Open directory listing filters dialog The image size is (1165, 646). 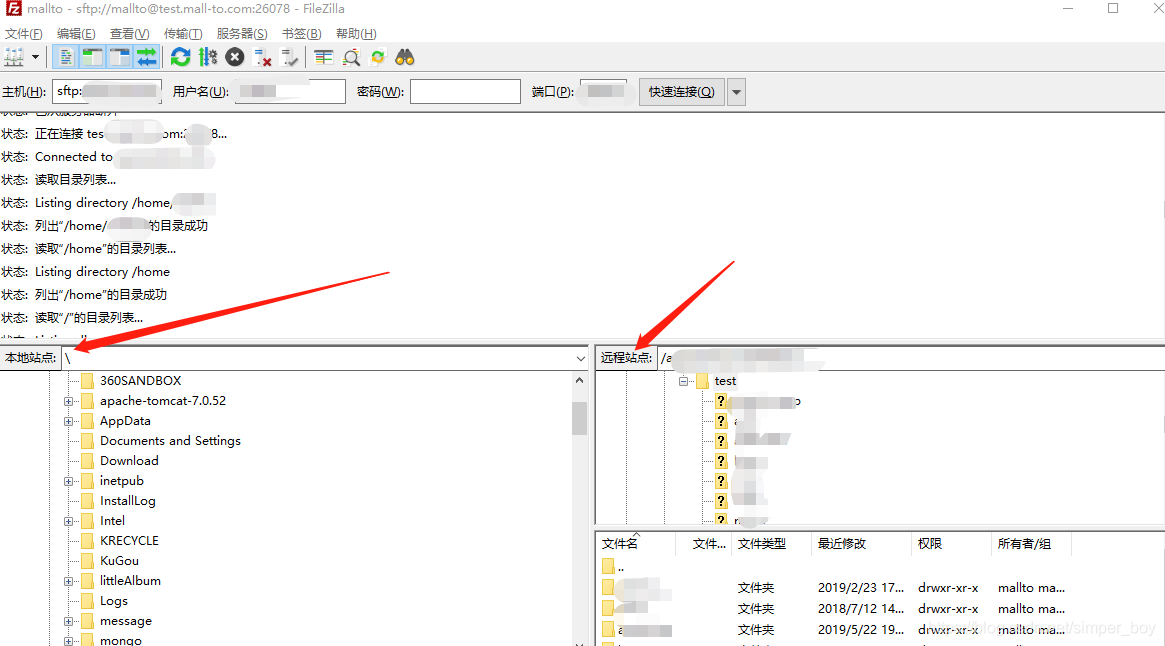[x=323, y=57]
